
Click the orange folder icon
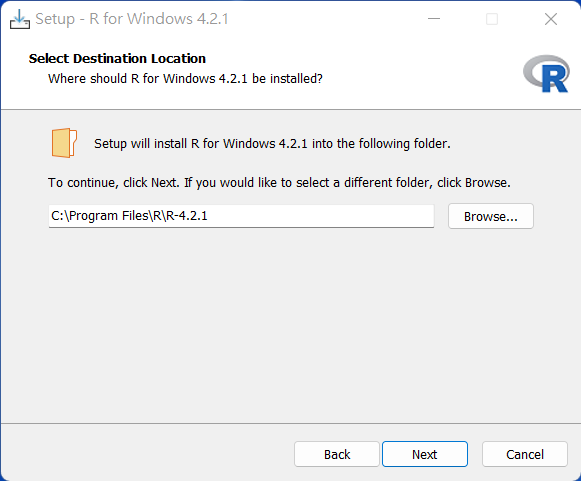(64, 143)
